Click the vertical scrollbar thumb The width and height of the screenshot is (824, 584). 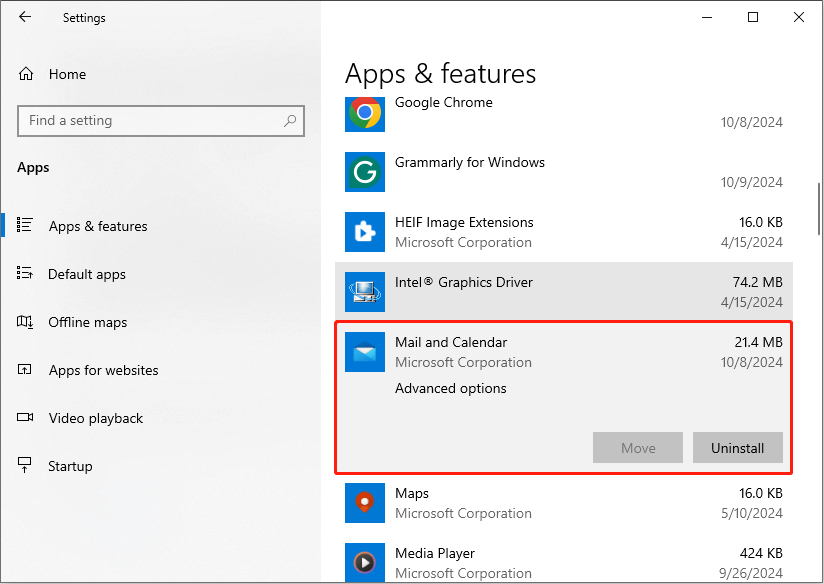click(x=819, y=209)
